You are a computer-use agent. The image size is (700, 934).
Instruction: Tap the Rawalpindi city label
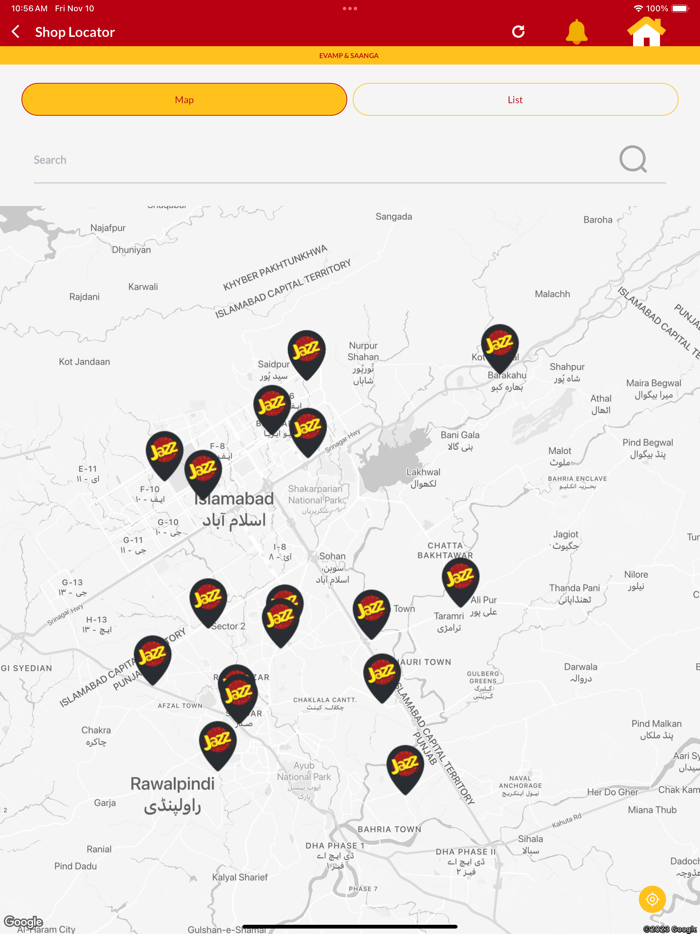[x=172, y=795]
